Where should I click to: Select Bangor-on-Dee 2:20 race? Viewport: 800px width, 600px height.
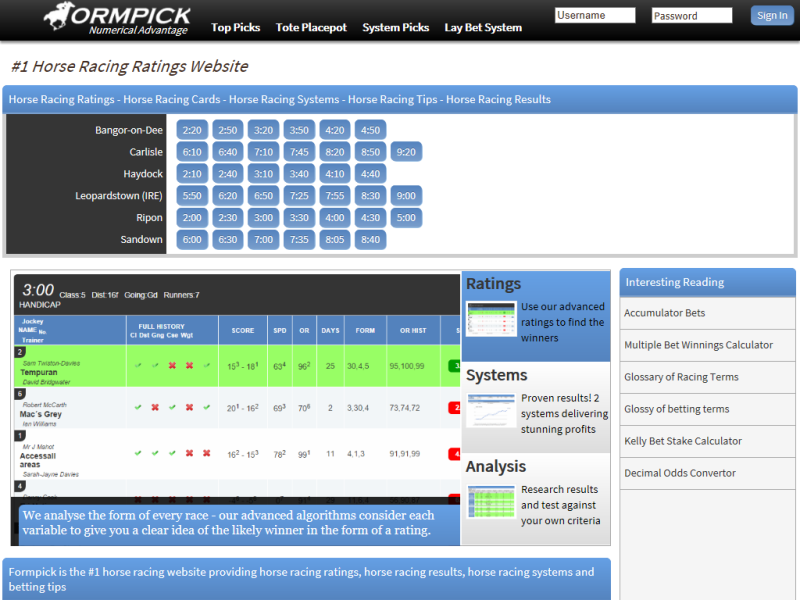click(192, 130)
